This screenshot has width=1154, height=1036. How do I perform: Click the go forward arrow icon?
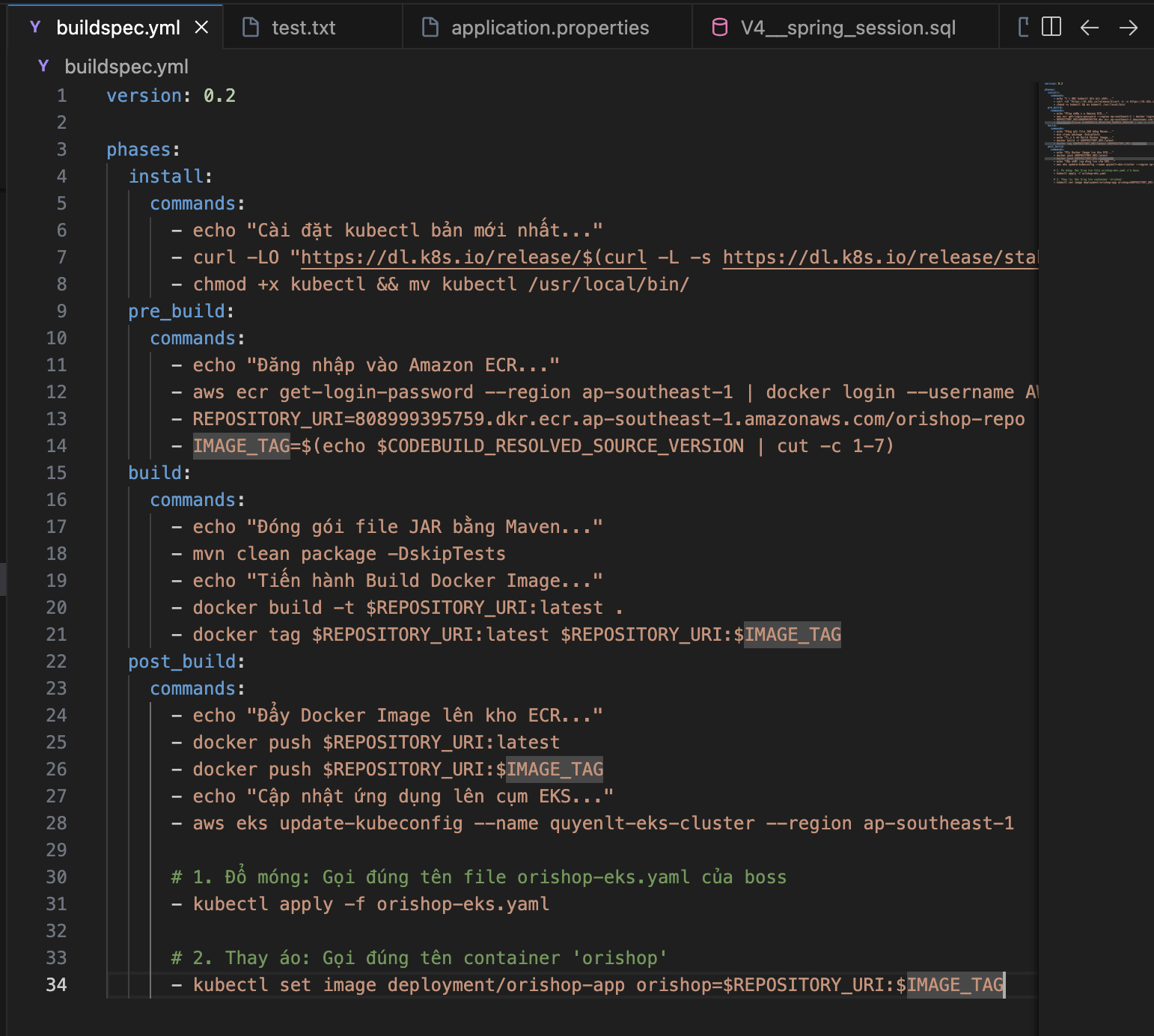pyautogui.click(x=1129, y=28)
